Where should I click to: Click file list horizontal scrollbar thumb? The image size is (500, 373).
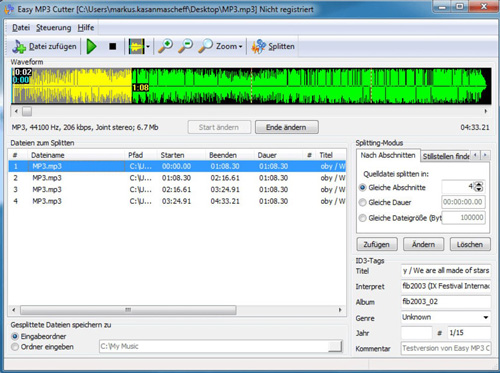point(128,310)
